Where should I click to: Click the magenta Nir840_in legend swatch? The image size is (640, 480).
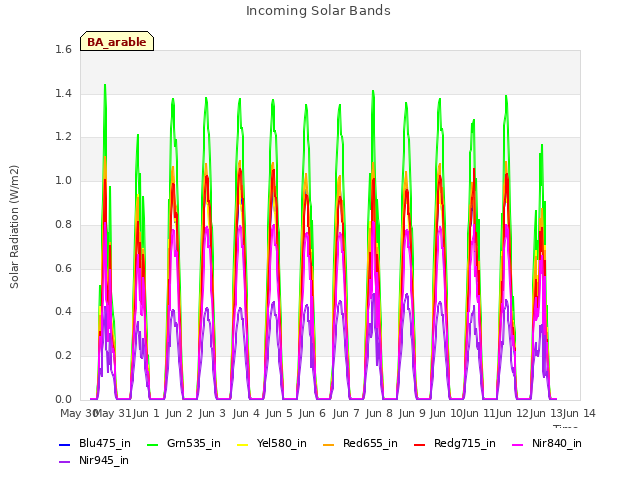pos(518,444)
